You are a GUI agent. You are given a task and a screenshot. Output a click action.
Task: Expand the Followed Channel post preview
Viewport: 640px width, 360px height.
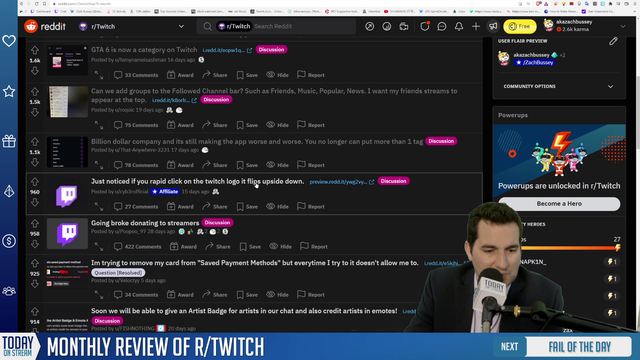[x=99, y=125]
